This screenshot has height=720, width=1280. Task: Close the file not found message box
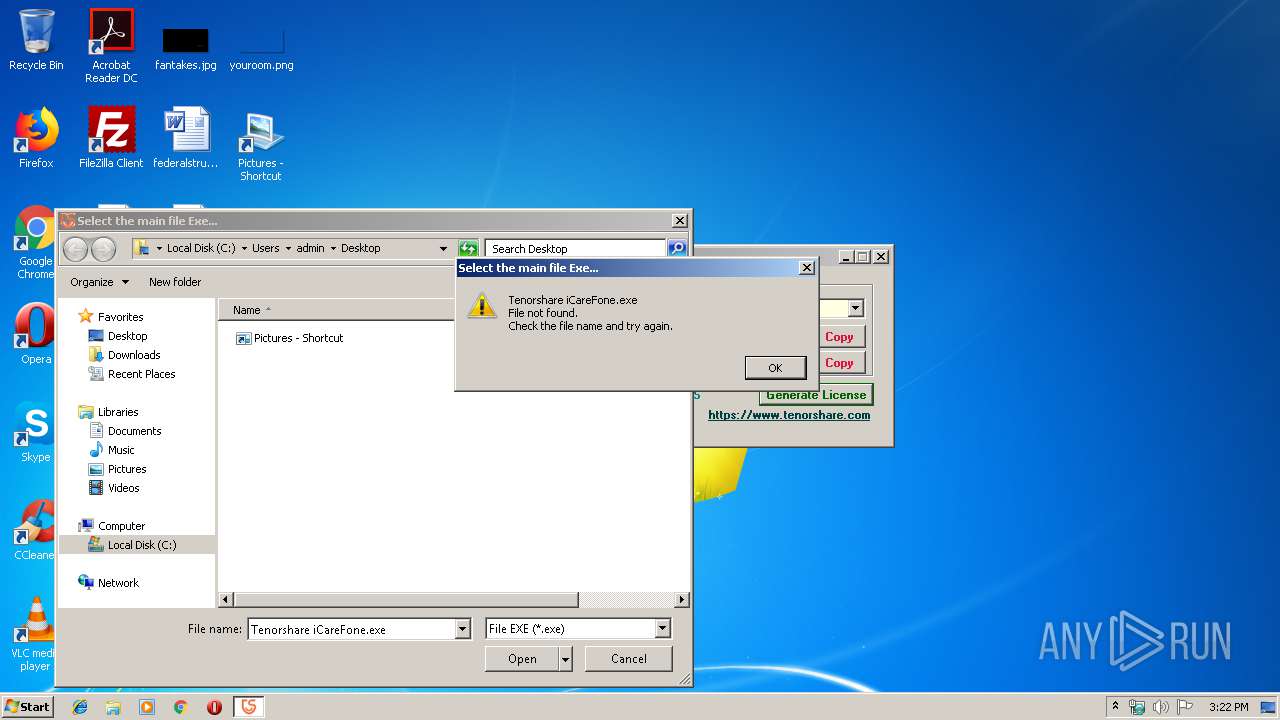point(806,268)
